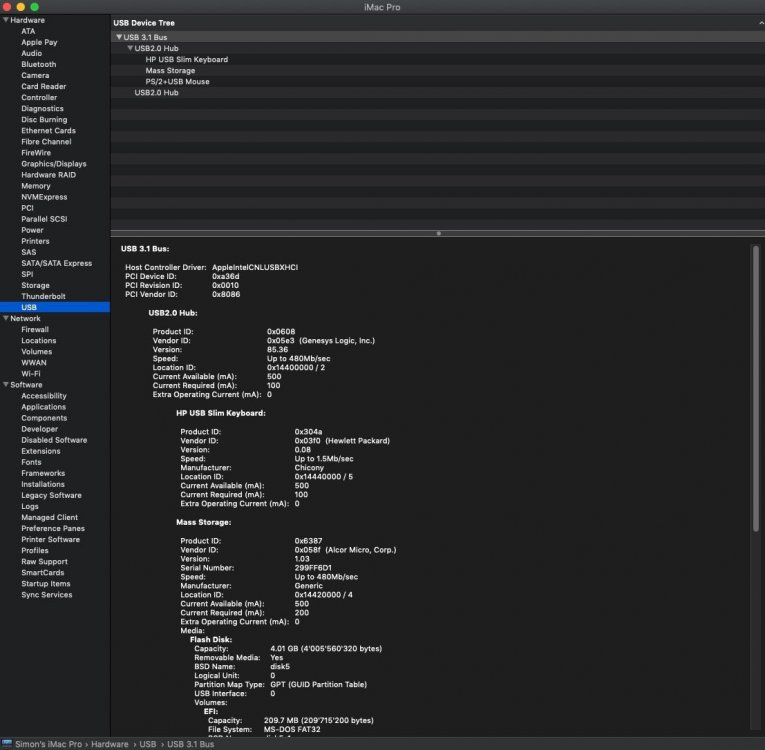The image size is (765, 750).
Task: Select NVMExpress in the sidebar
Action: pos(44,197)
